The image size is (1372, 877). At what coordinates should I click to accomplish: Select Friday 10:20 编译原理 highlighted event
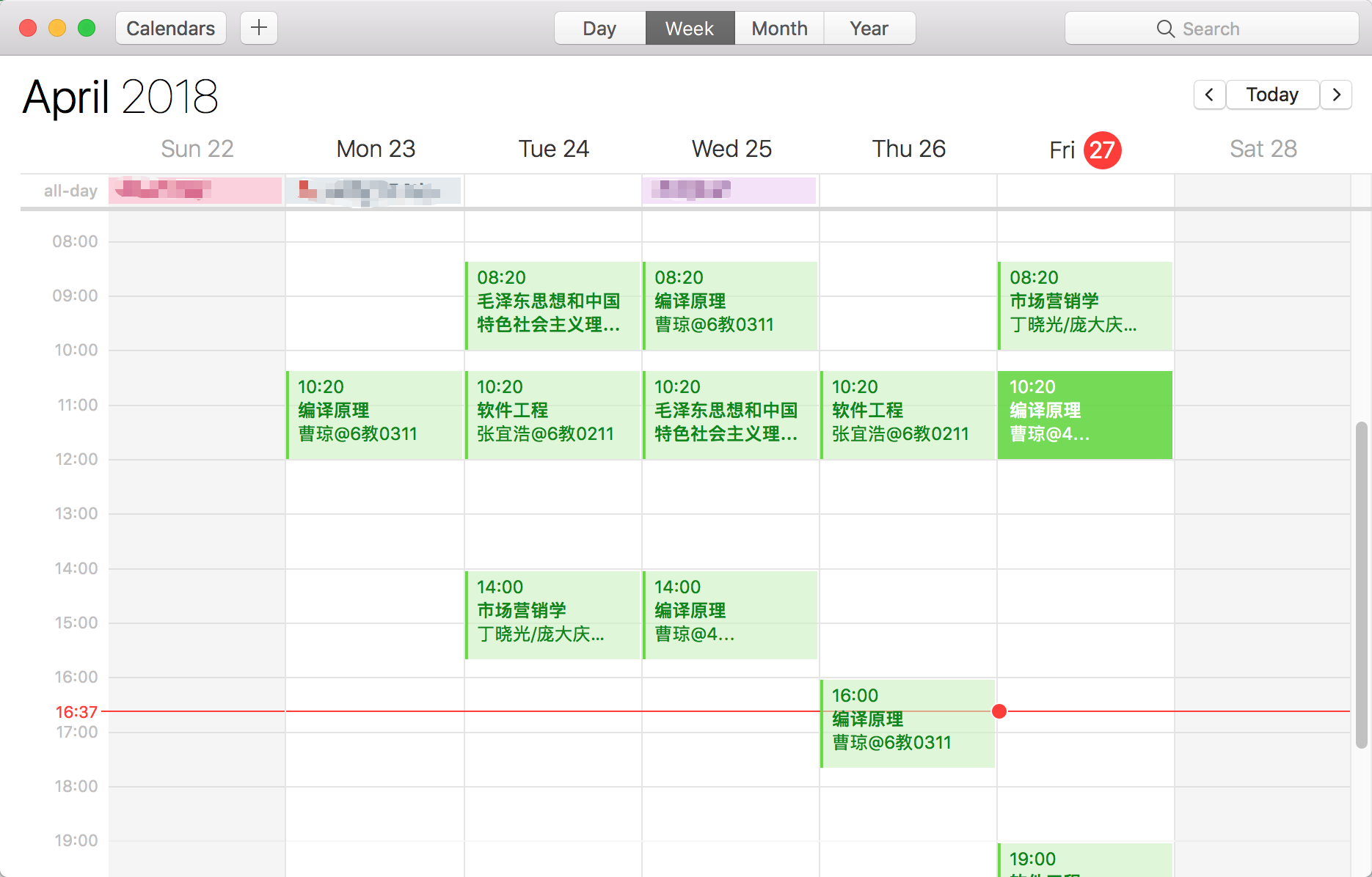click(1085, 414)
